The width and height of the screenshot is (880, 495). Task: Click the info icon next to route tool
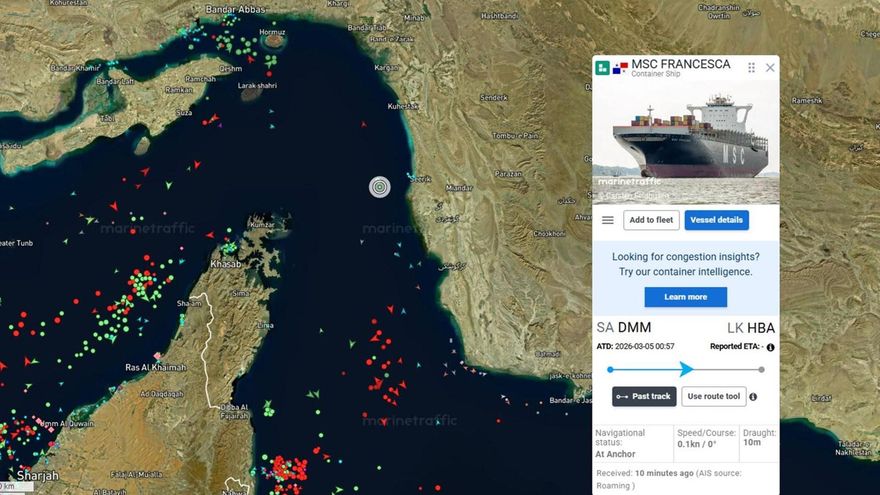click(x=753, y=397)
